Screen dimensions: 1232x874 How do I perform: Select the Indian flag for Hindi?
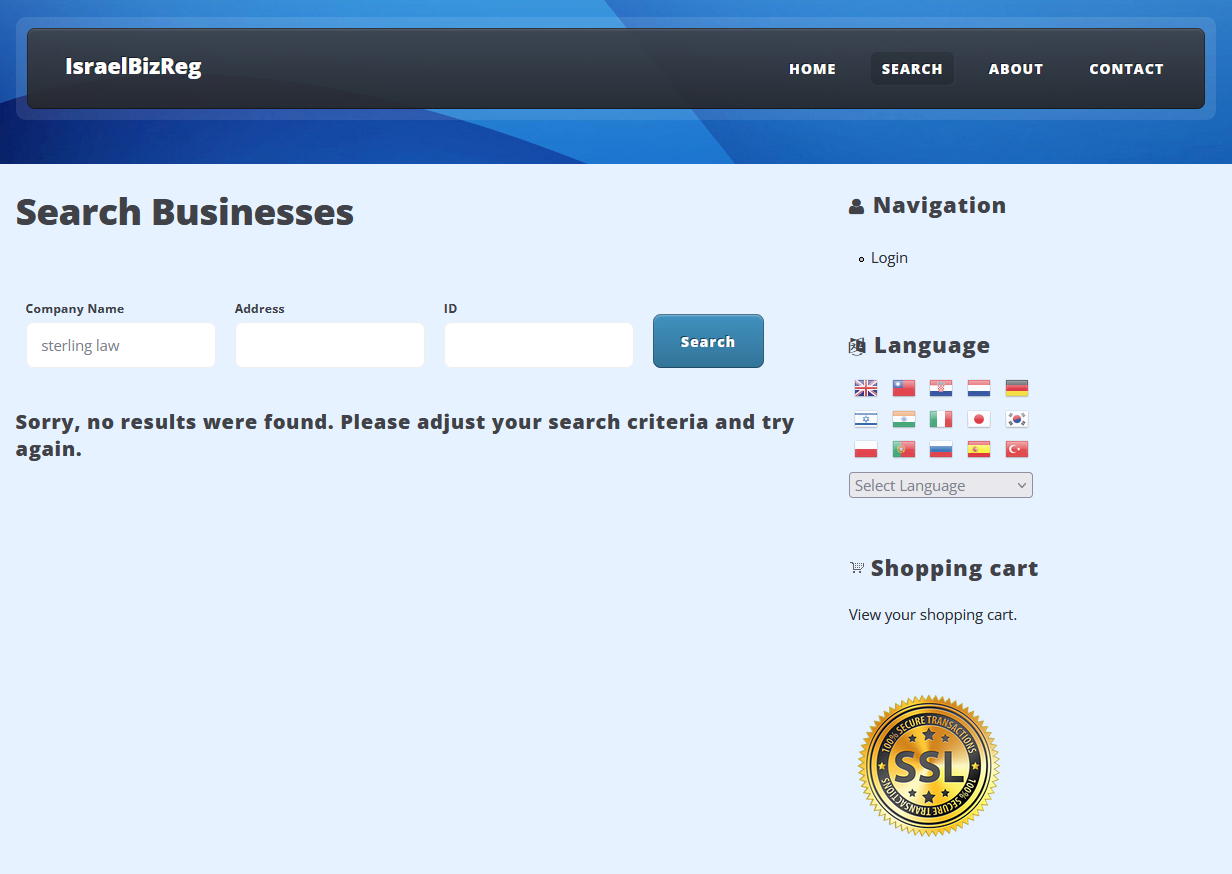[x=904, y=419]
